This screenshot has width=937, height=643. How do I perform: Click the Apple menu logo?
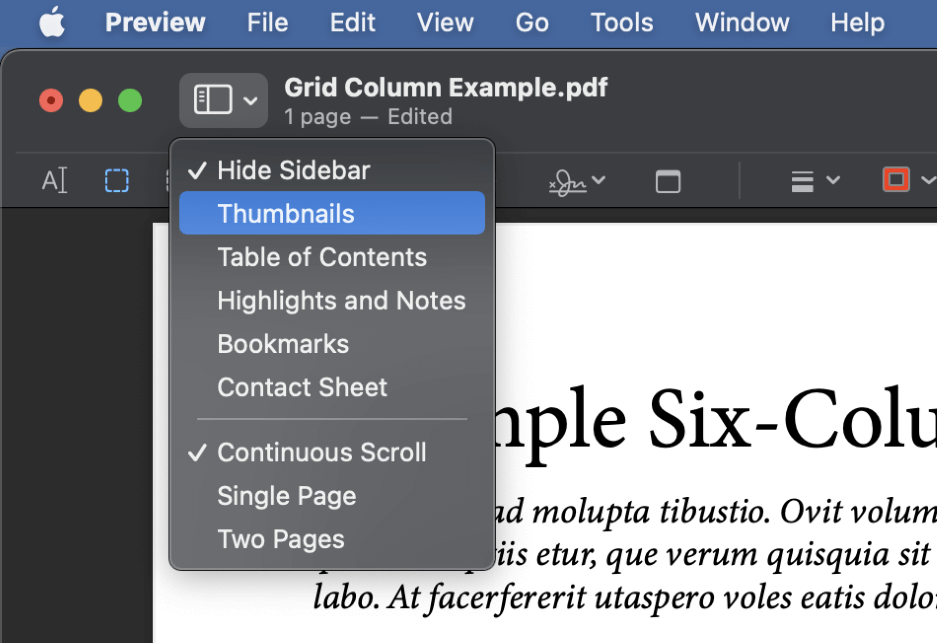[x=52, y=22]
